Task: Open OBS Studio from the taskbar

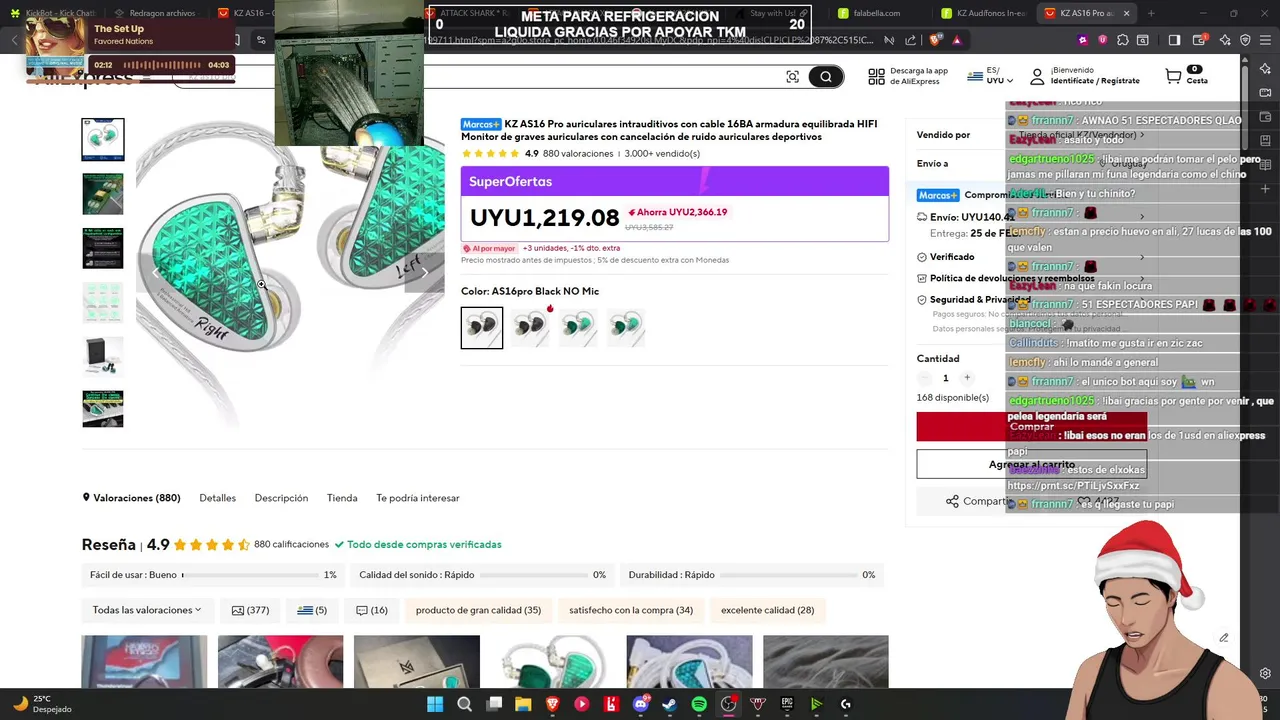Action: click(x=729, y=704)
